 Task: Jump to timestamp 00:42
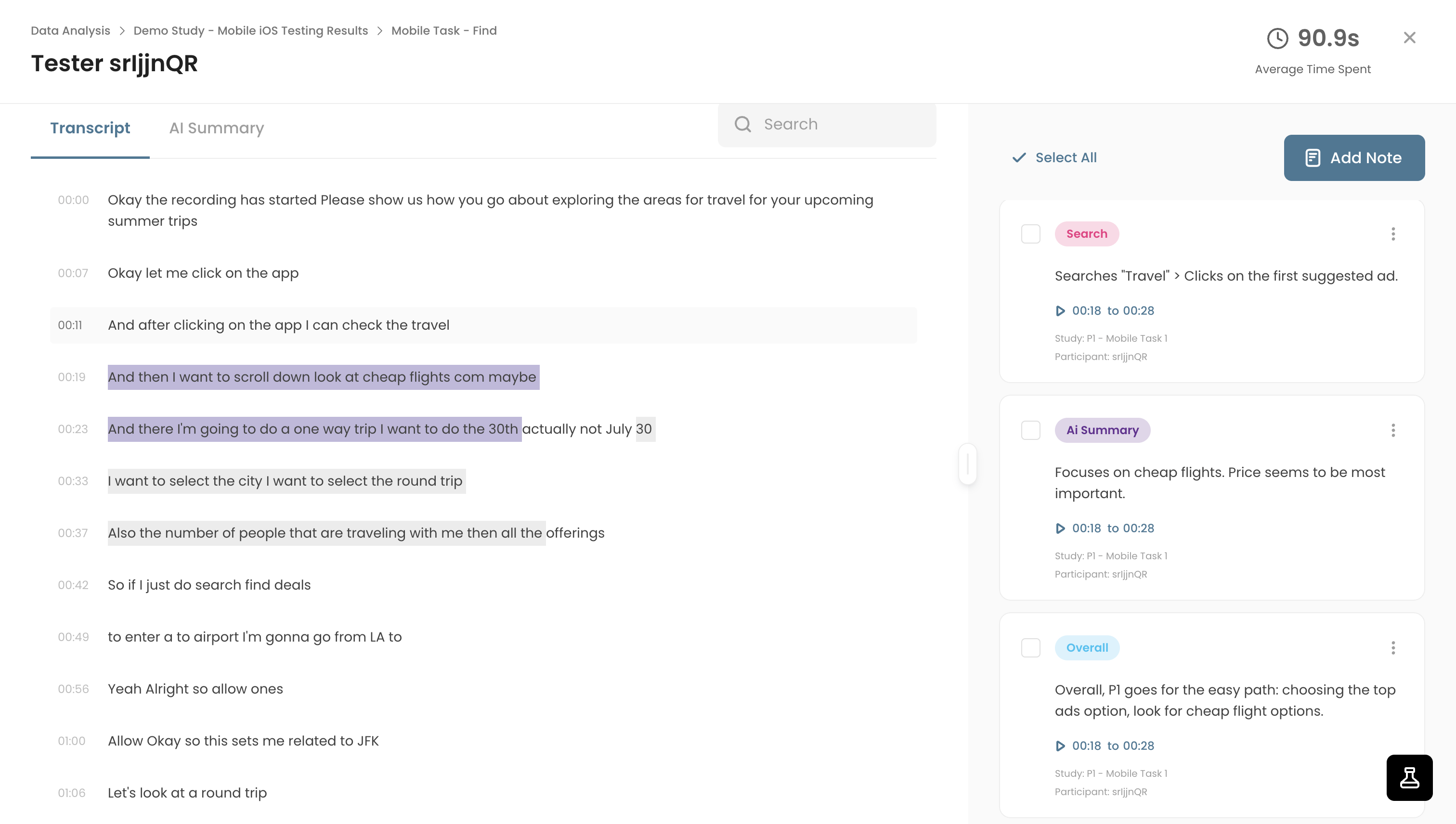[73, 585]
